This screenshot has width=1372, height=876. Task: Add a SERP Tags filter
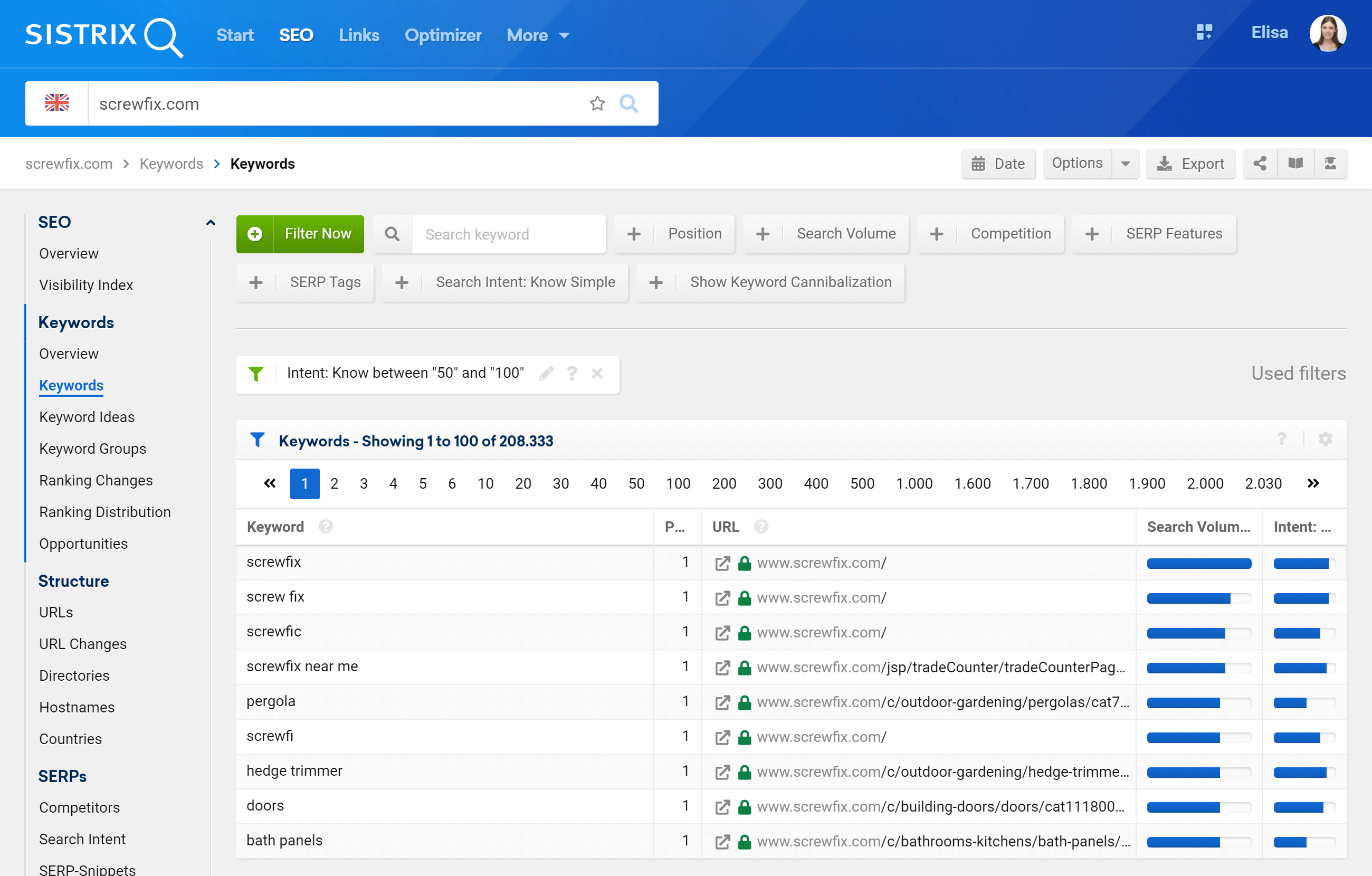click(x=305, y=282)
